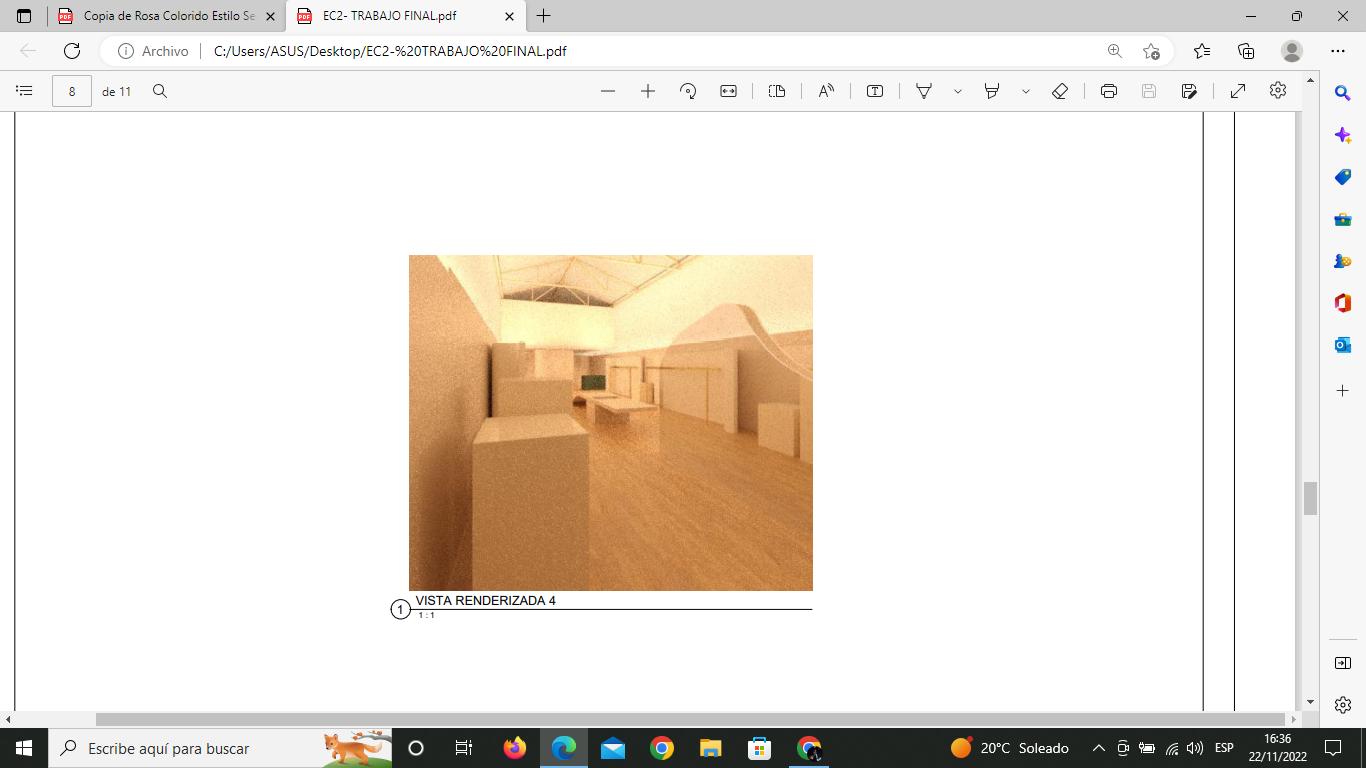Refresh the current page
Screen dimensions: 1366x768
(72, 50)
